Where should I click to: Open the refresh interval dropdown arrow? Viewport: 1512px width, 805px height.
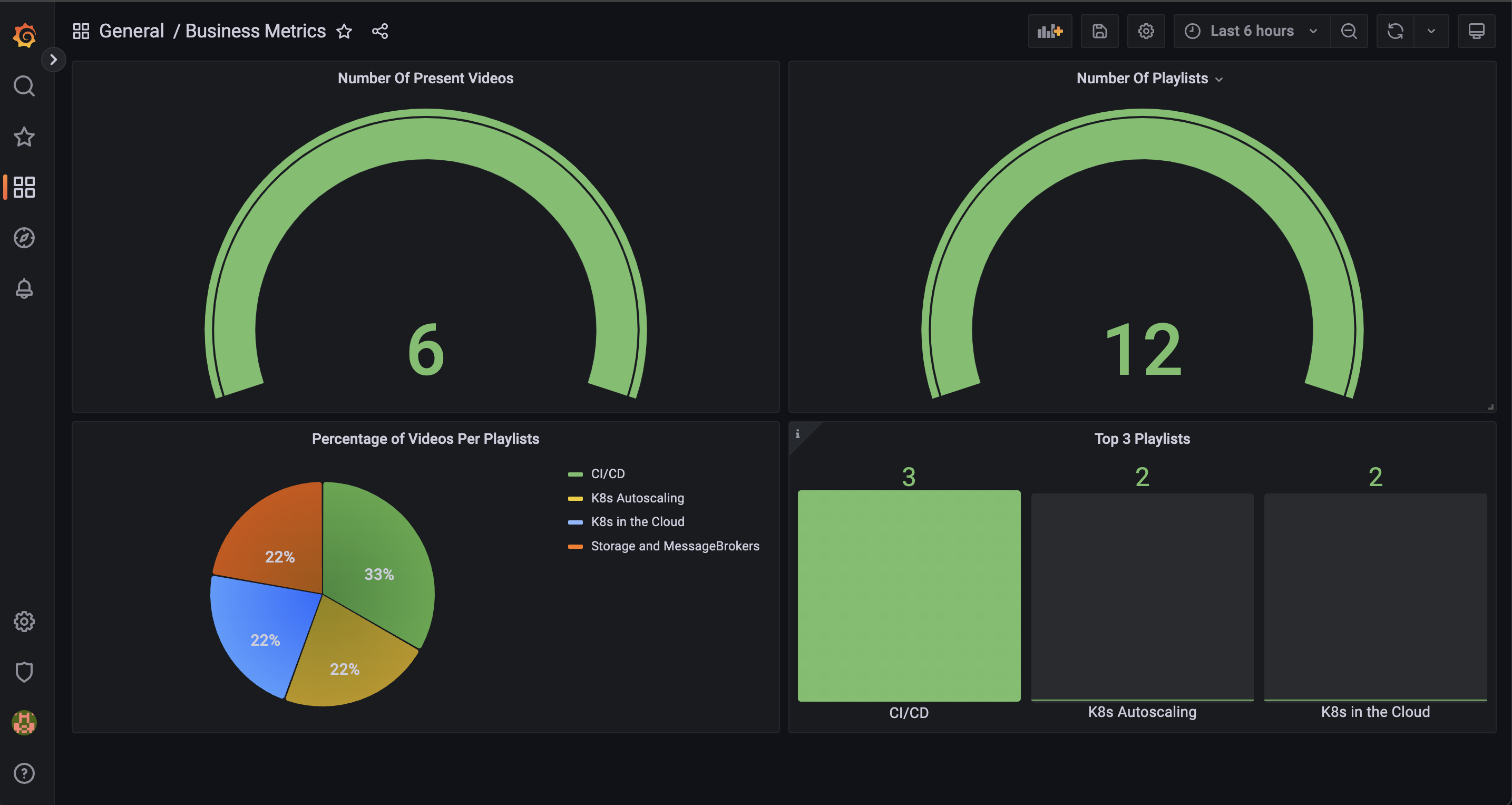pyautogui.click(x=1431, y=31)
